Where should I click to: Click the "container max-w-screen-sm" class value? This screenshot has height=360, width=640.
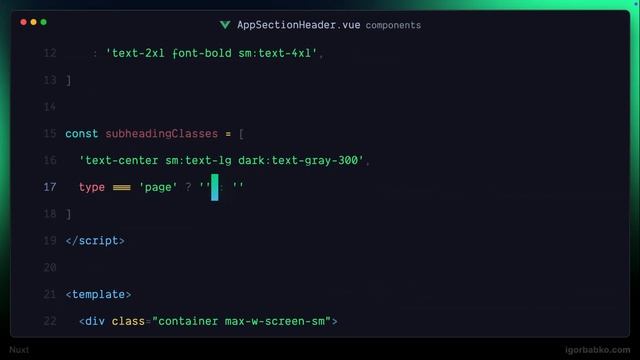241,321
